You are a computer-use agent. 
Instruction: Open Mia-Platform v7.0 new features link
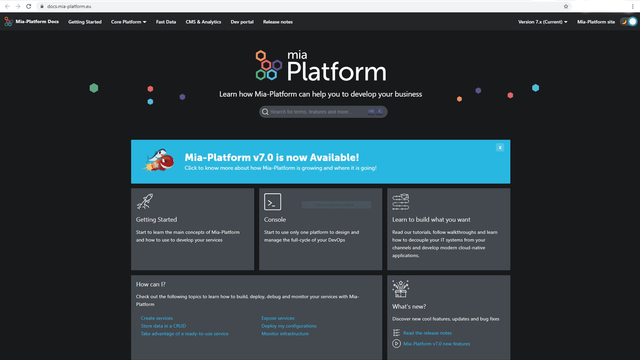437,344
